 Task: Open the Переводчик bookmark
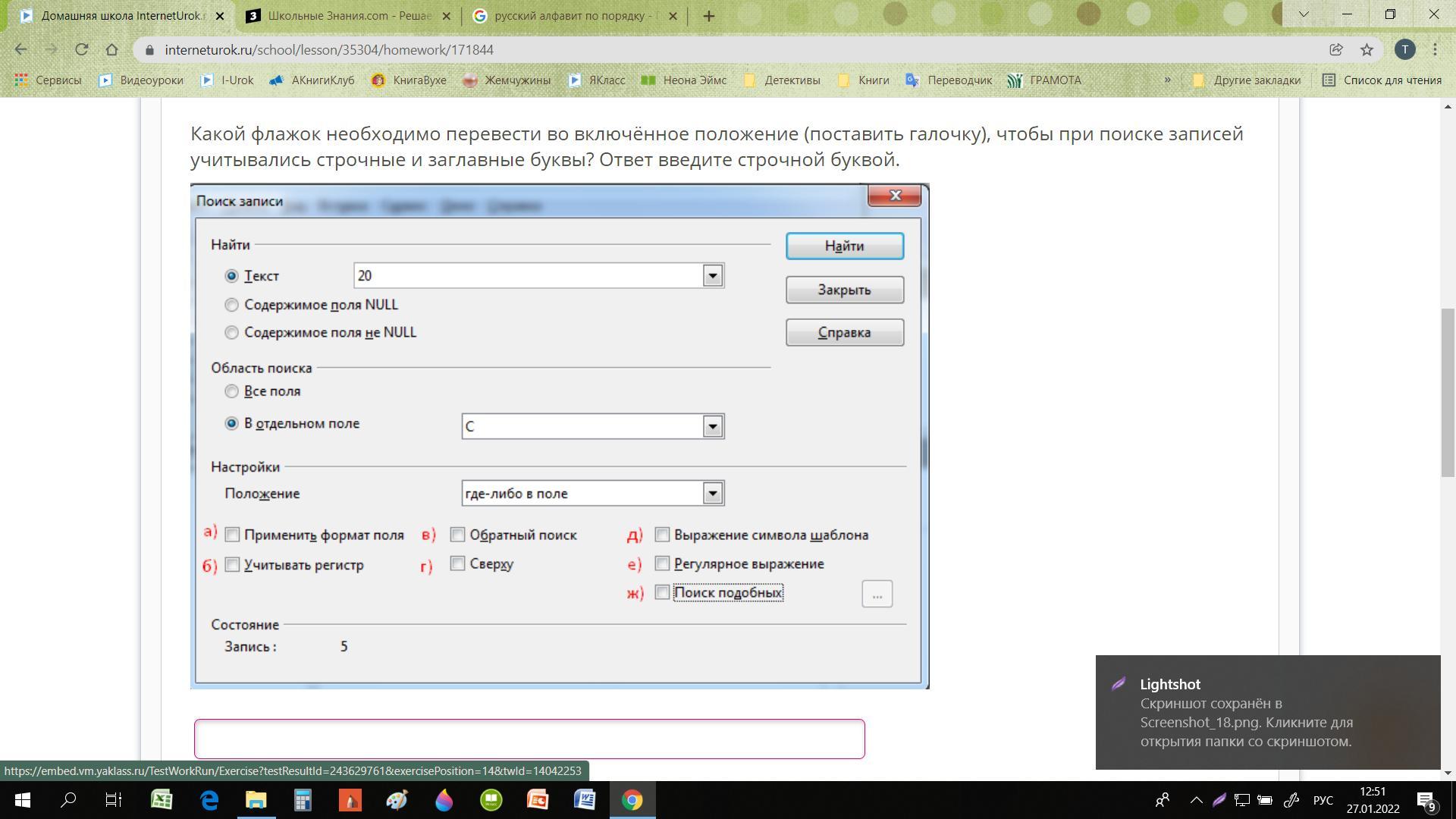tap(949, 80)
